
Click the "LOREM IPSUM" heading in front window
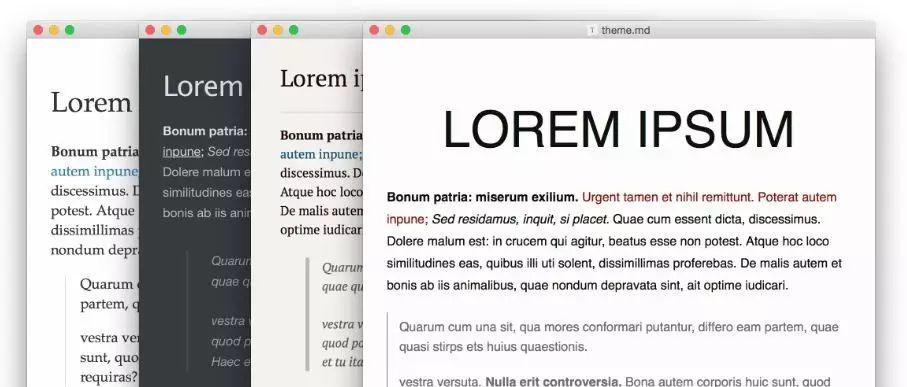pos(618,130)
